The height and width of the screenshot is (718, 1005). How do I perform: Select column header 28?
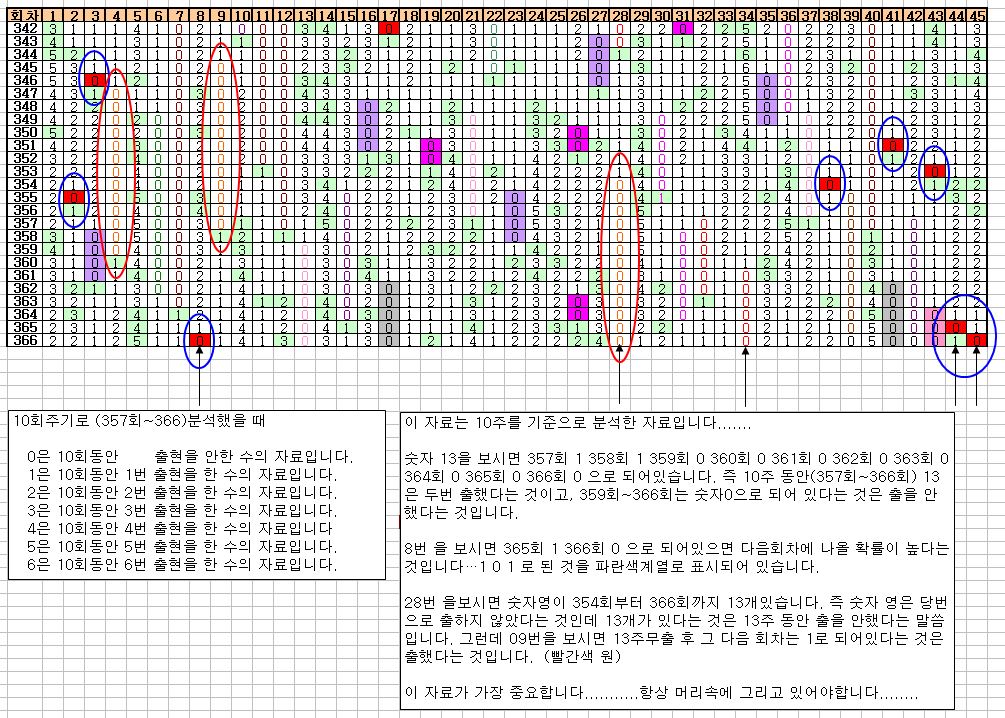pos(620,14)
